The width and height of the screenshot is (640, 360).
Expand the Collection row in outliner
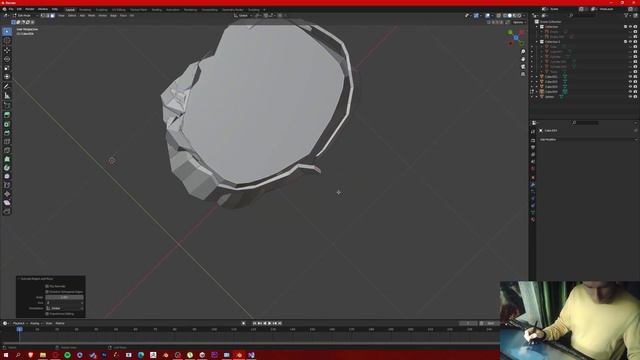[537, 27]
